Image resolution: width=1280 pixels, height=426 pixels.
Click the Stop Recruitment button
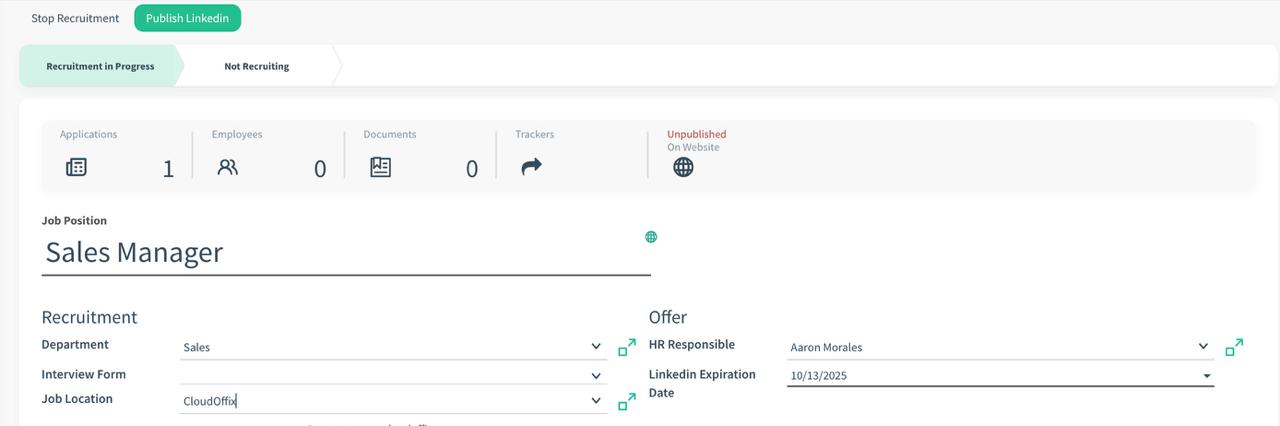75,18
